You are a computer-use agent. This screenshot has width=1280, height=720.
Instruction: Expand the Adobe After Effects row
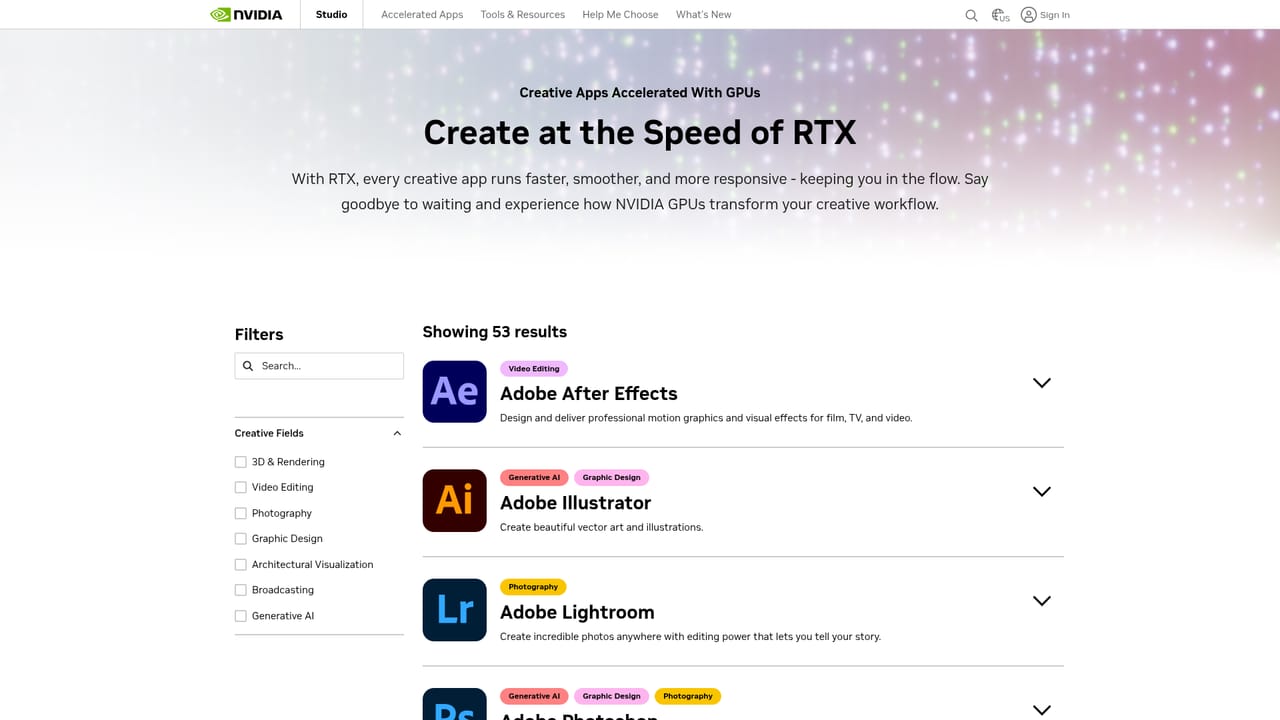[1042, 383]
